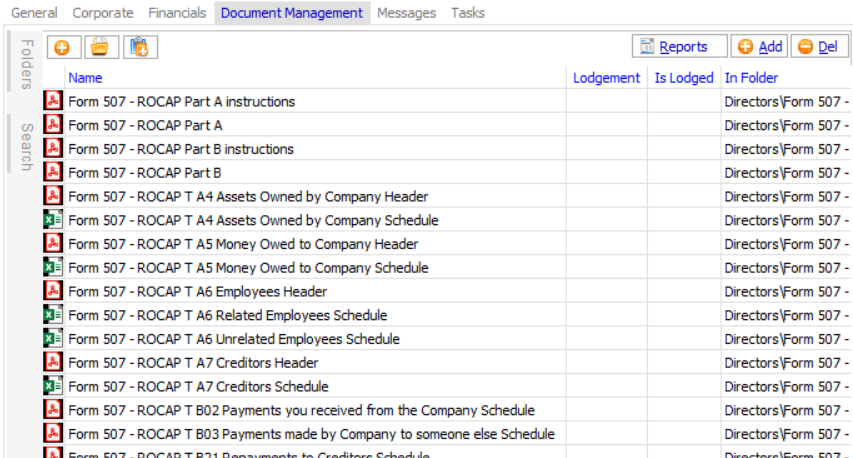The image size is (853, 458).
Task: Click Excel icon for A7 Creditors Schedule
Action: pyautogui.click(x=53, y=386)
